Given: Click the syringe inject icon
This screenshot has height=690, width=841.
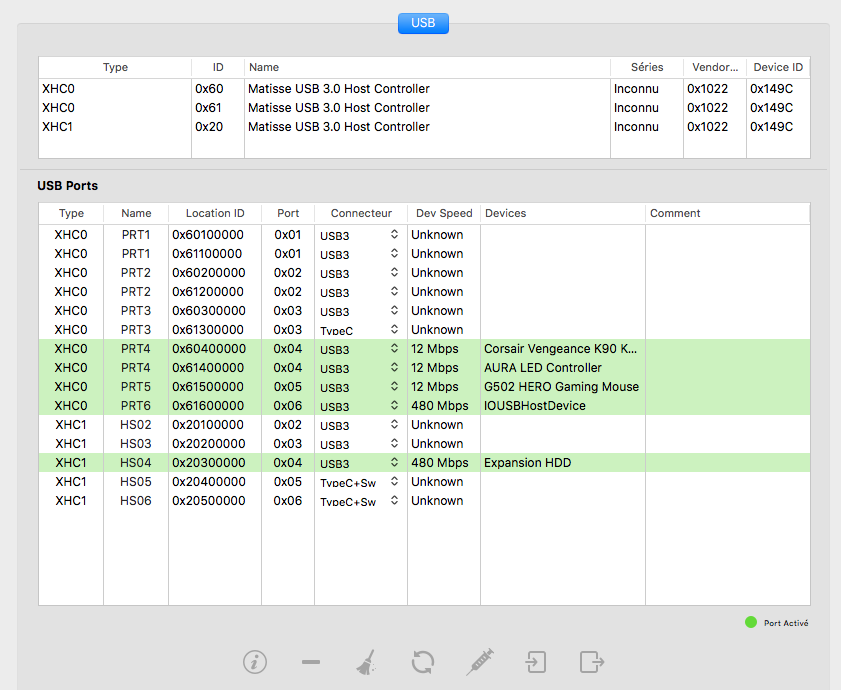Looking at the screenshot, I should point(480,662).
